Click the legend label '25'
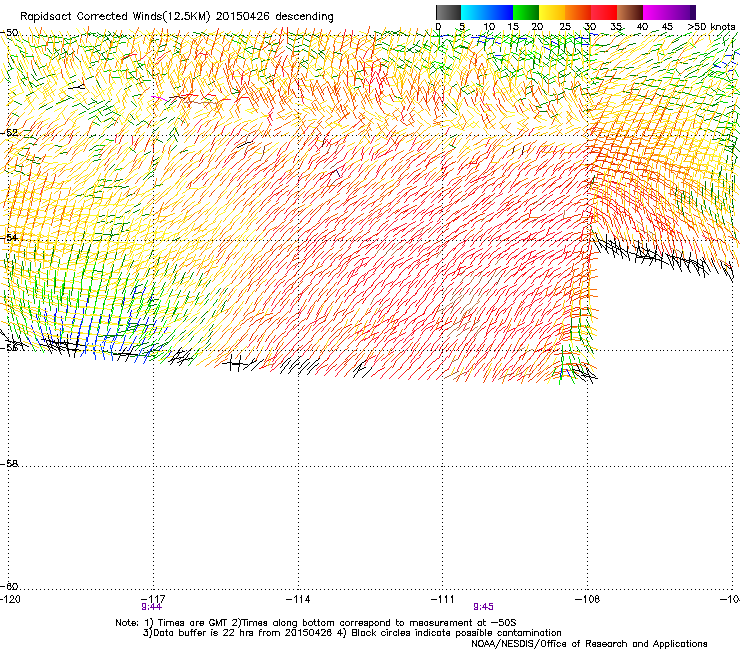Screen dimensions: 740x650 [565, 27]
